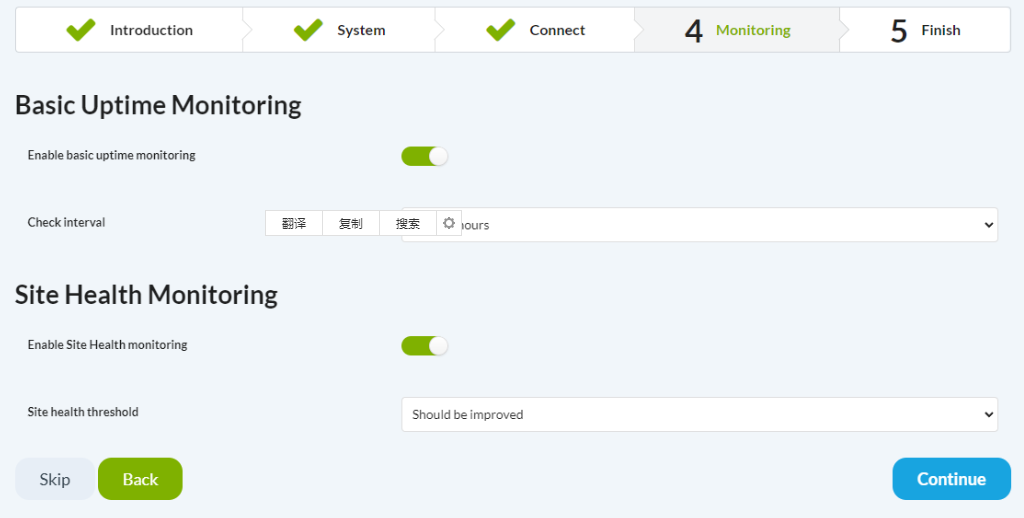Screen dimensions: 1024x518
Task: Click the 搜索 popup button
Action: 408,223
